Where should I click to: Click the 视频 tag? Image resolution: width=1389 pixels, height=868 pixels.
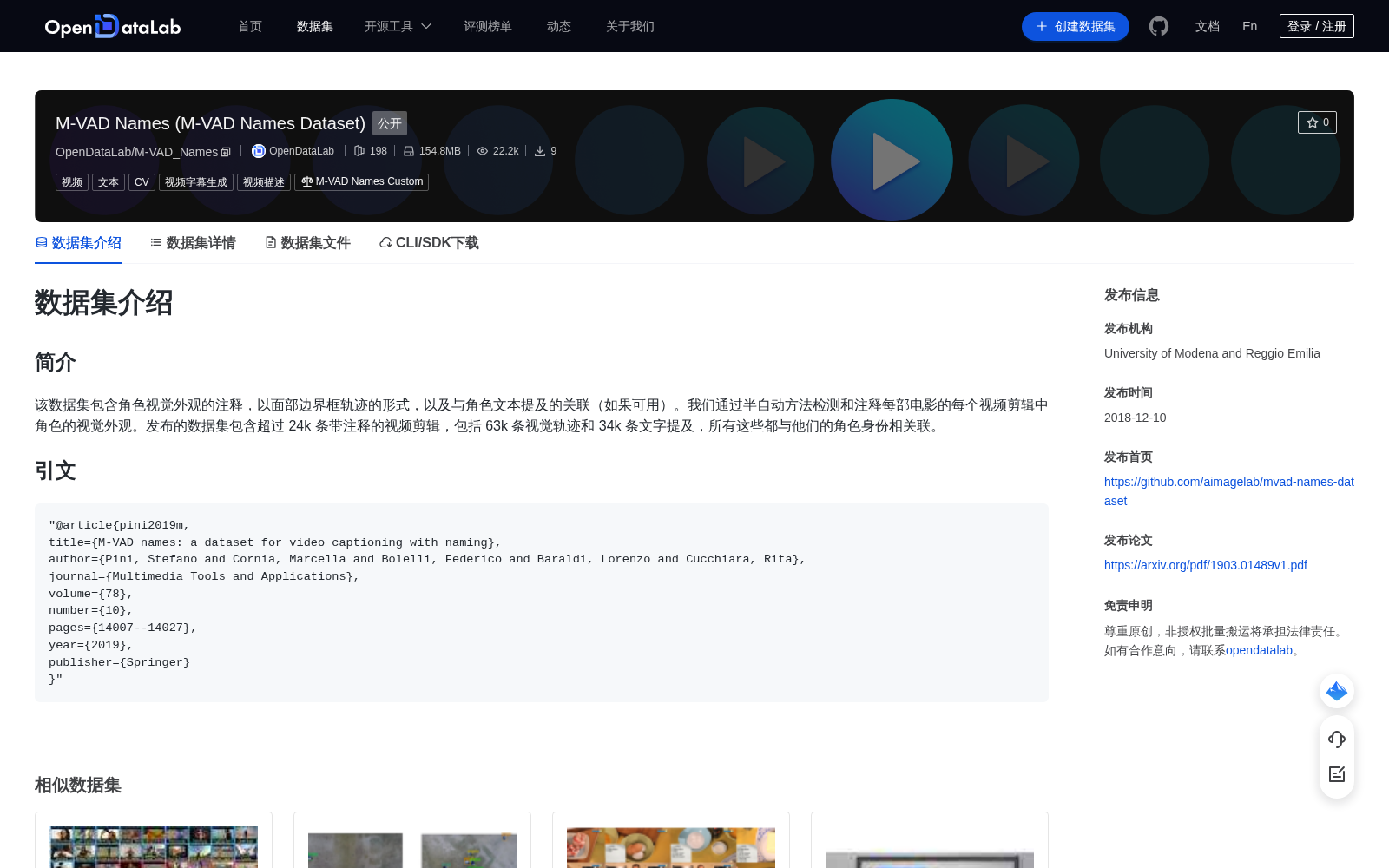tap(72, 182)
